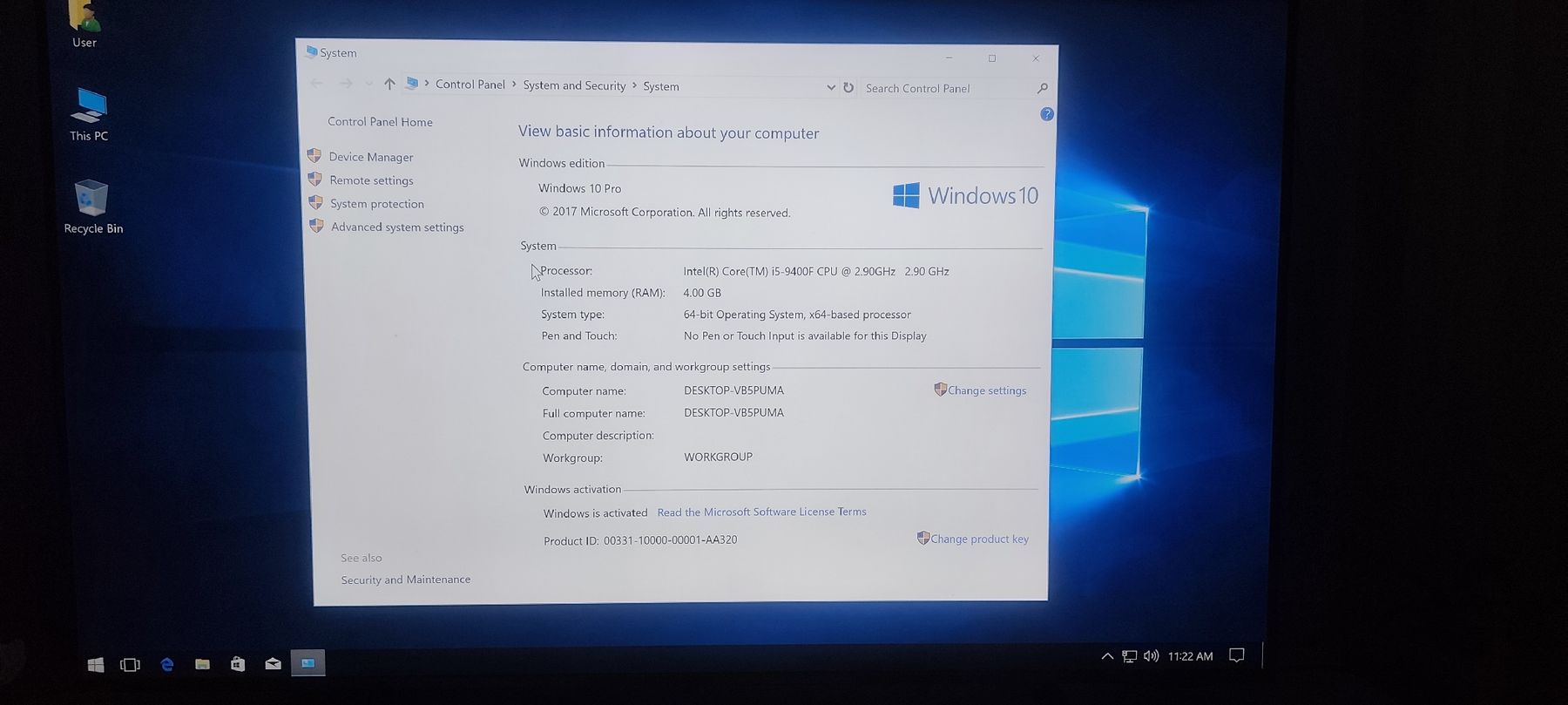The height and width of the screenshot is (705, 1568).
Task: Click the clock showing 11:22 AM
Action: pyautogui.click(x=1190, y=656)
